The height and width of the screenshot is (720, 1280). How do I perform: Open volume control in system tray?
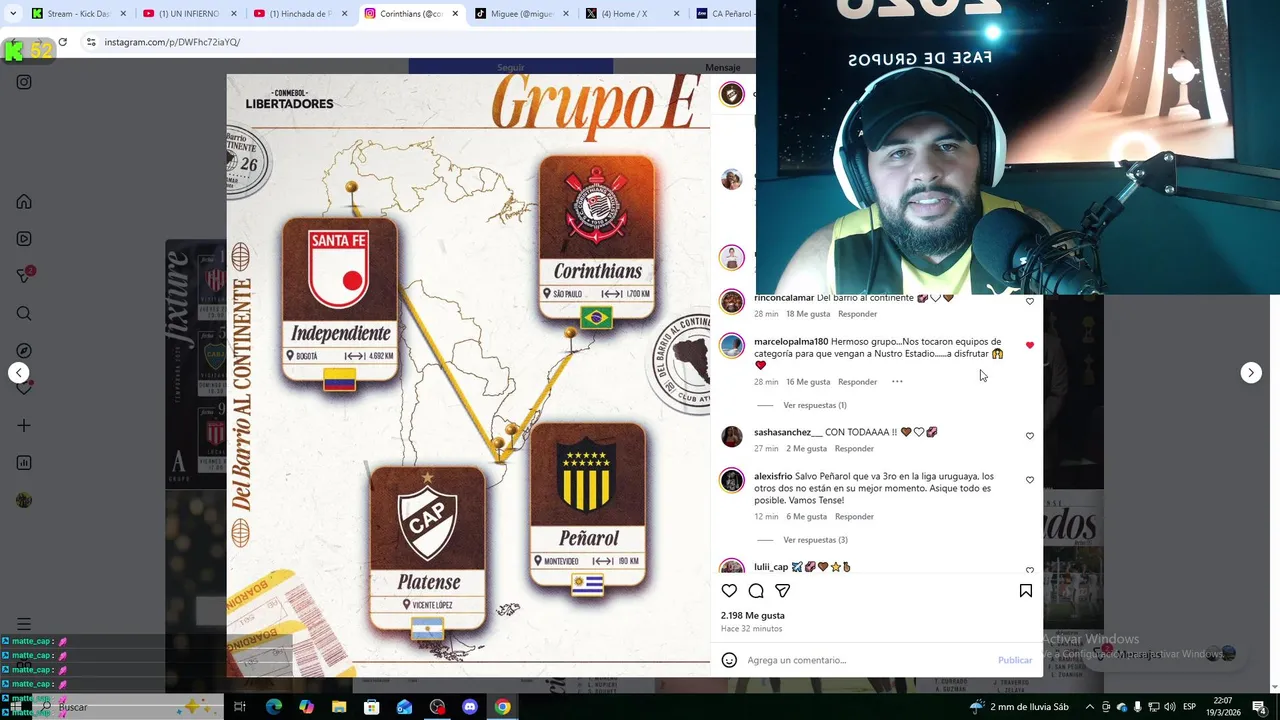[x=1171, y=707]
